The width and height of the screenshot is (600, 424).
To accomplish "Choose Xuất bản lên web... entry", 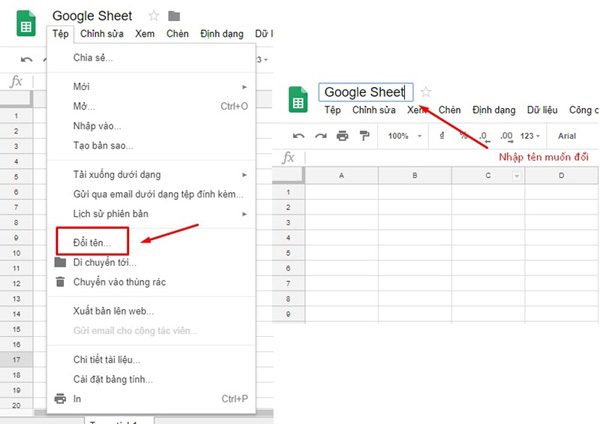I will (152, 311).
